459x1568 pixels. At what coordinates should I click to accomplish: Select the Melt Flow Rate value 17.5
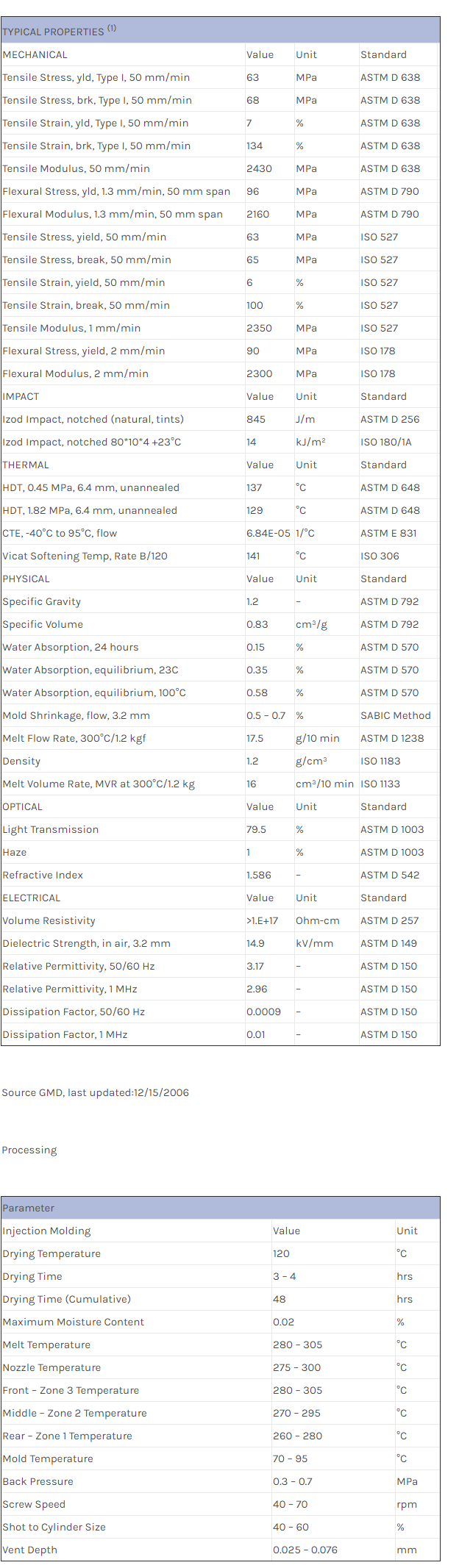coord(255,738)
